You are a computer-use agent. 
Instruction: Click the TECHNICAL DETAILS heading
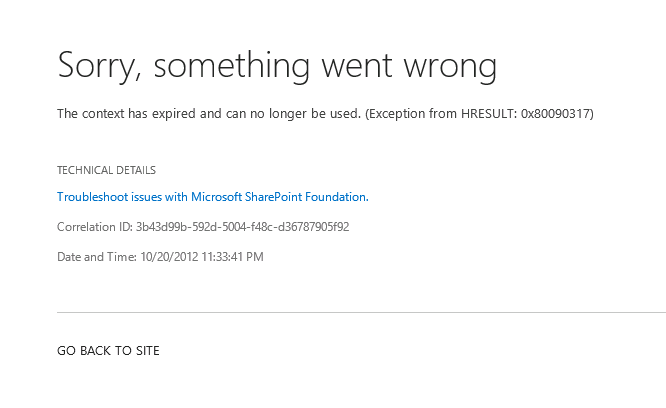[106, 170]
